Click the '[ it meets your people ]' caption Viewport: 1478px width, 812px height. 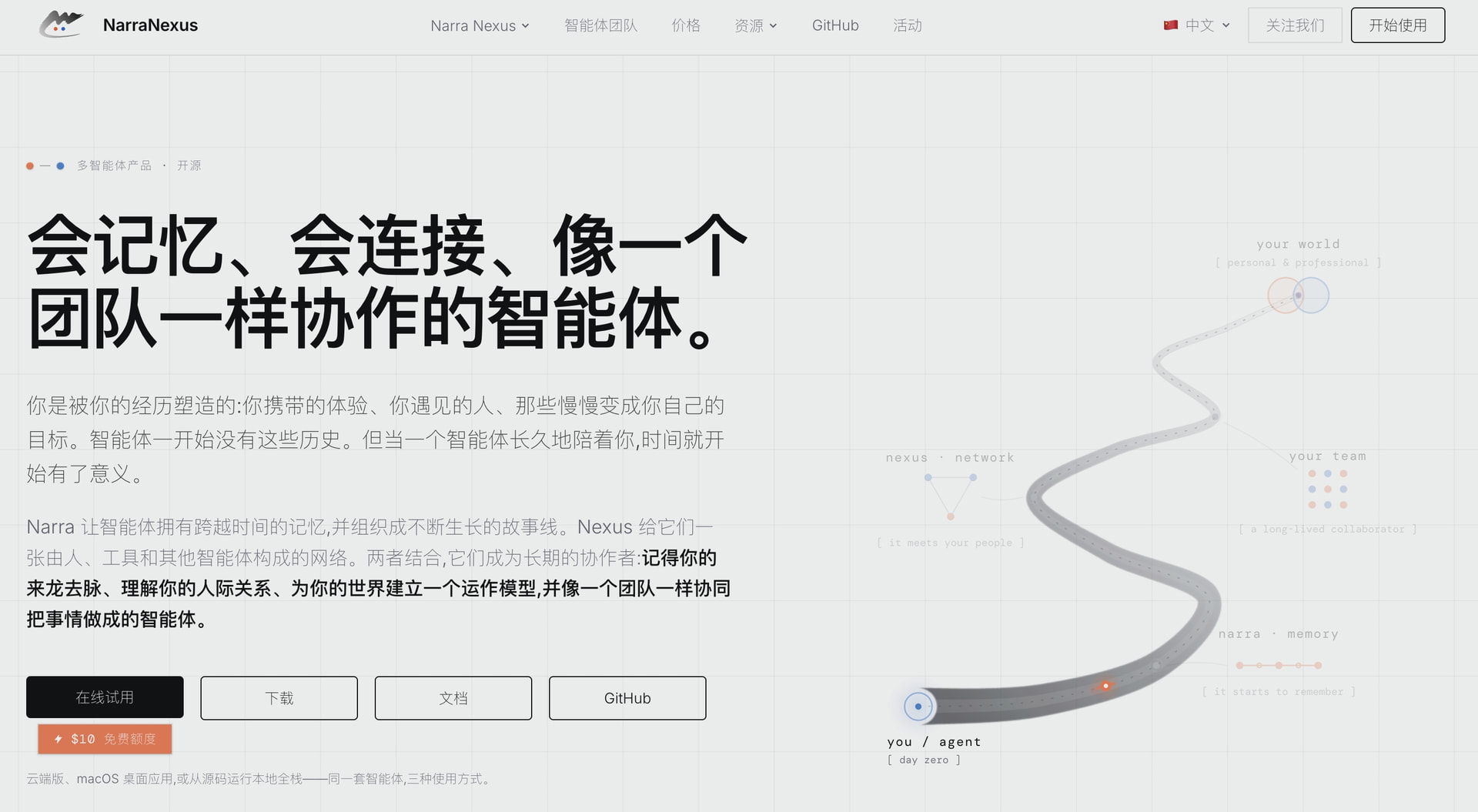tap(951, 543)
